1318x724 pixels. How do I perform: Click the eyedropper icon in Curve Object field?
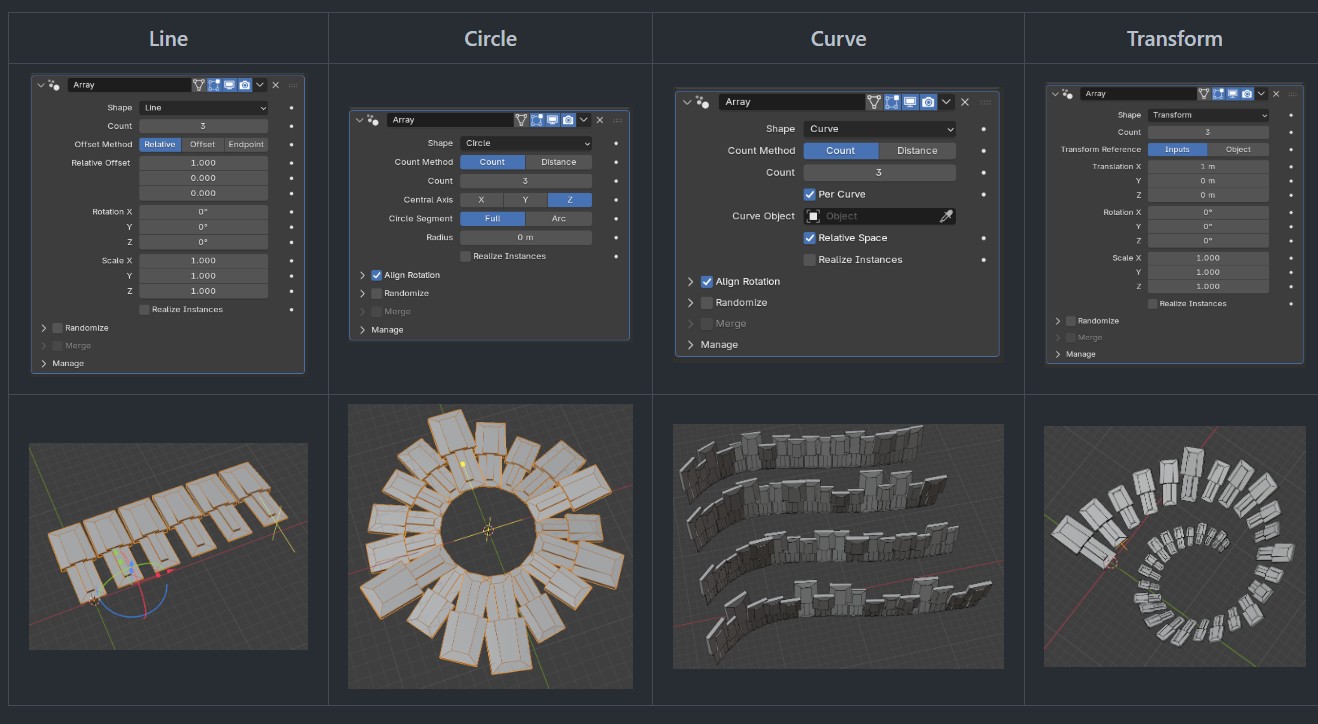point(945,216)
